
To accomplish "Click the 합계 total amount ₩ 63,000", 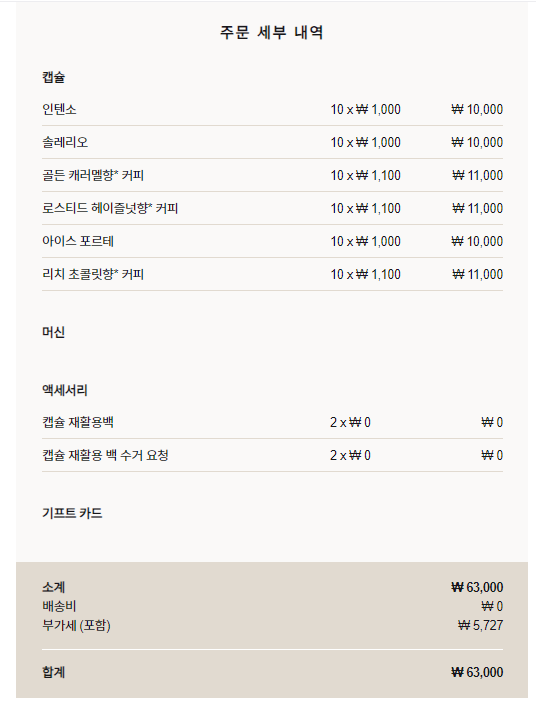I will (477, 672).
